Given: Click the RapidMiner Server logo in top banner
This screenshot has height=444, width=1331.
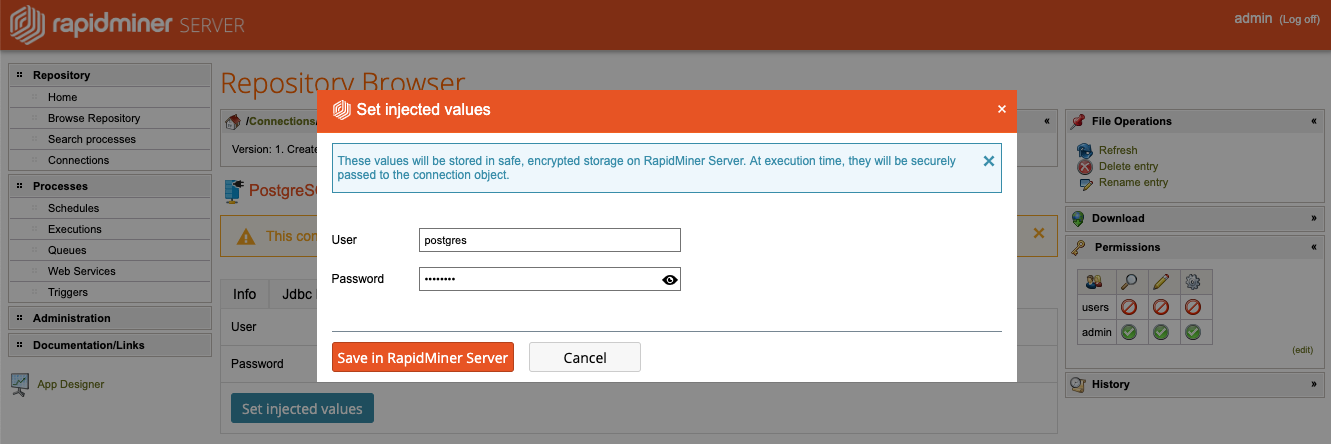Looking at the screenshot, I should pos(127,24).
